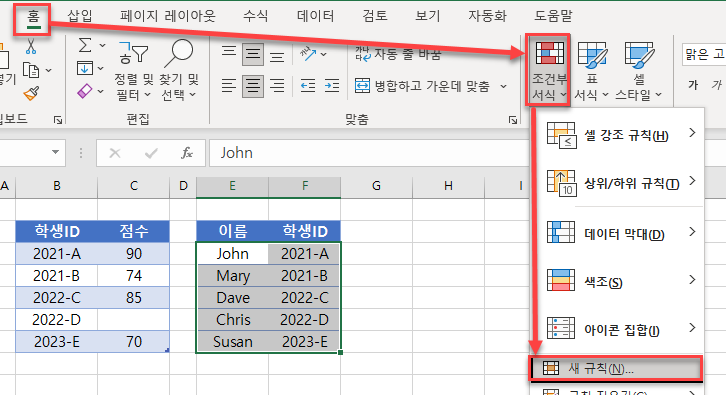
Task: Center text horizontally
Action: click(253, 86)
